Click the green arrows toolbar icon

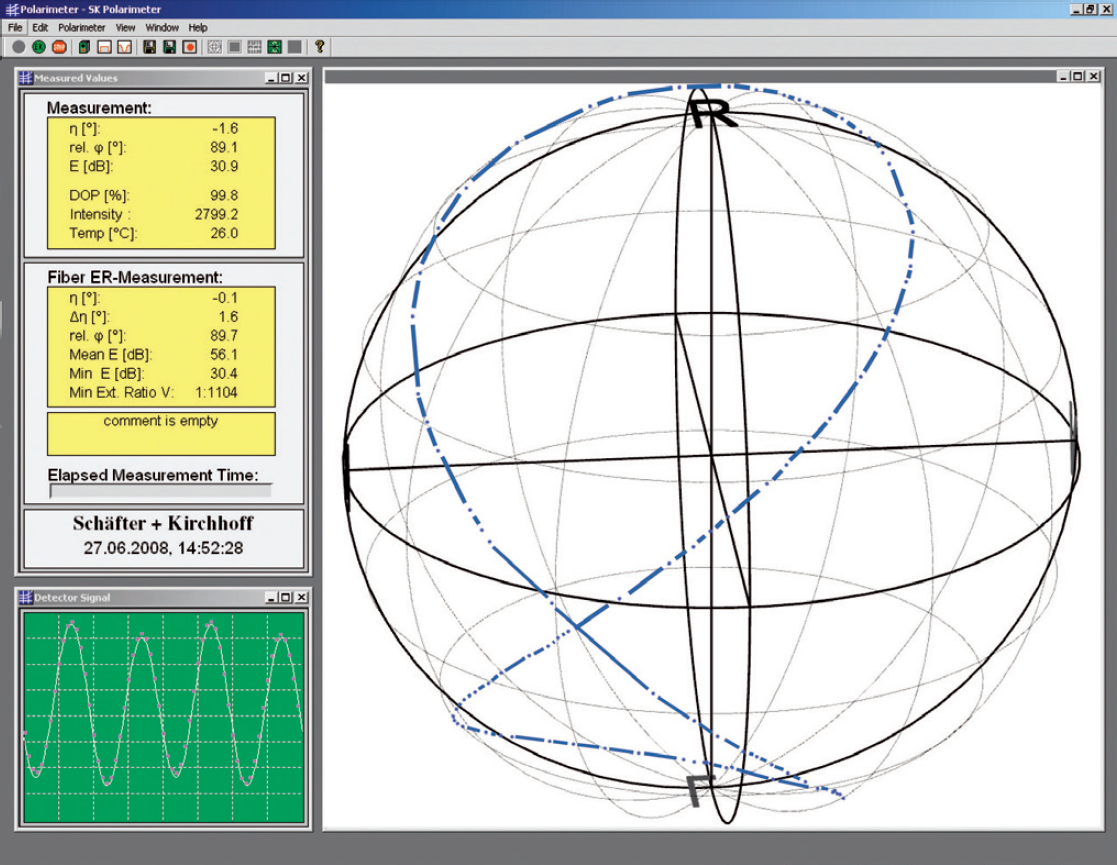[275, 47]
